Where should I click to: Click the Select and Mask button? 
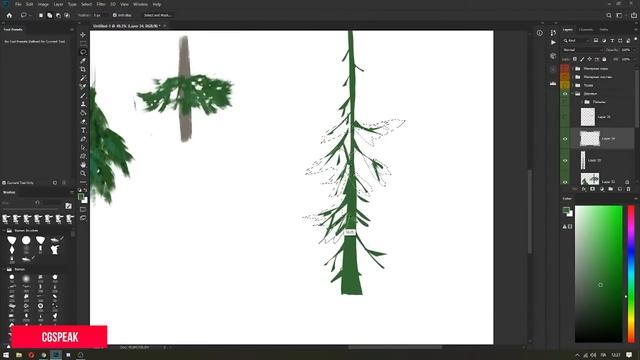(158, 15)
